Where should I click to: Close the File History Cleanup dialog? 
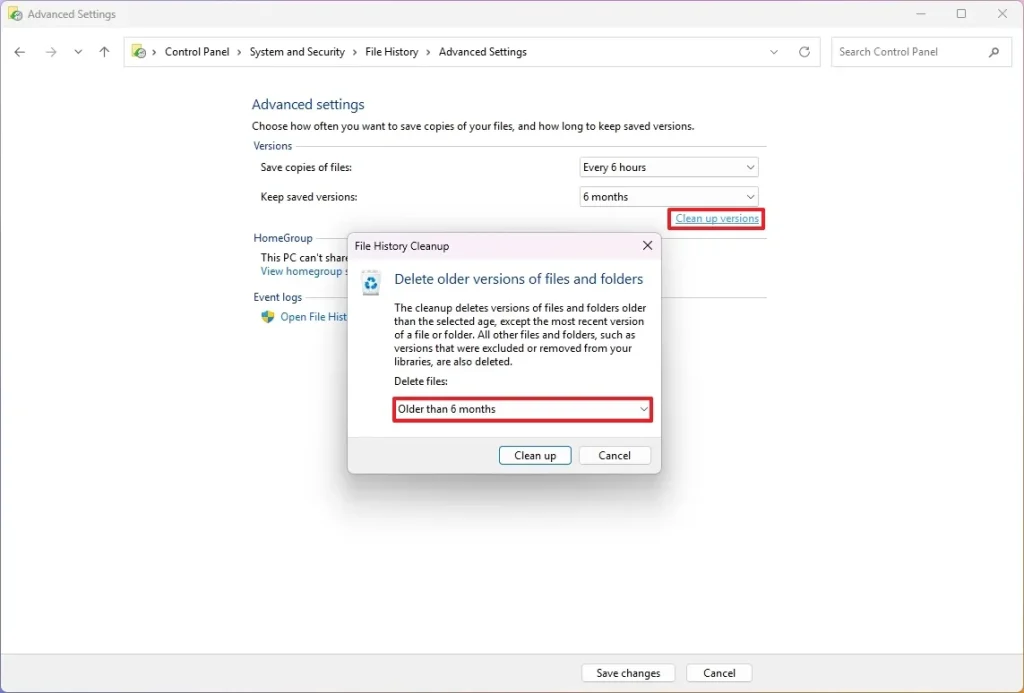647,246
